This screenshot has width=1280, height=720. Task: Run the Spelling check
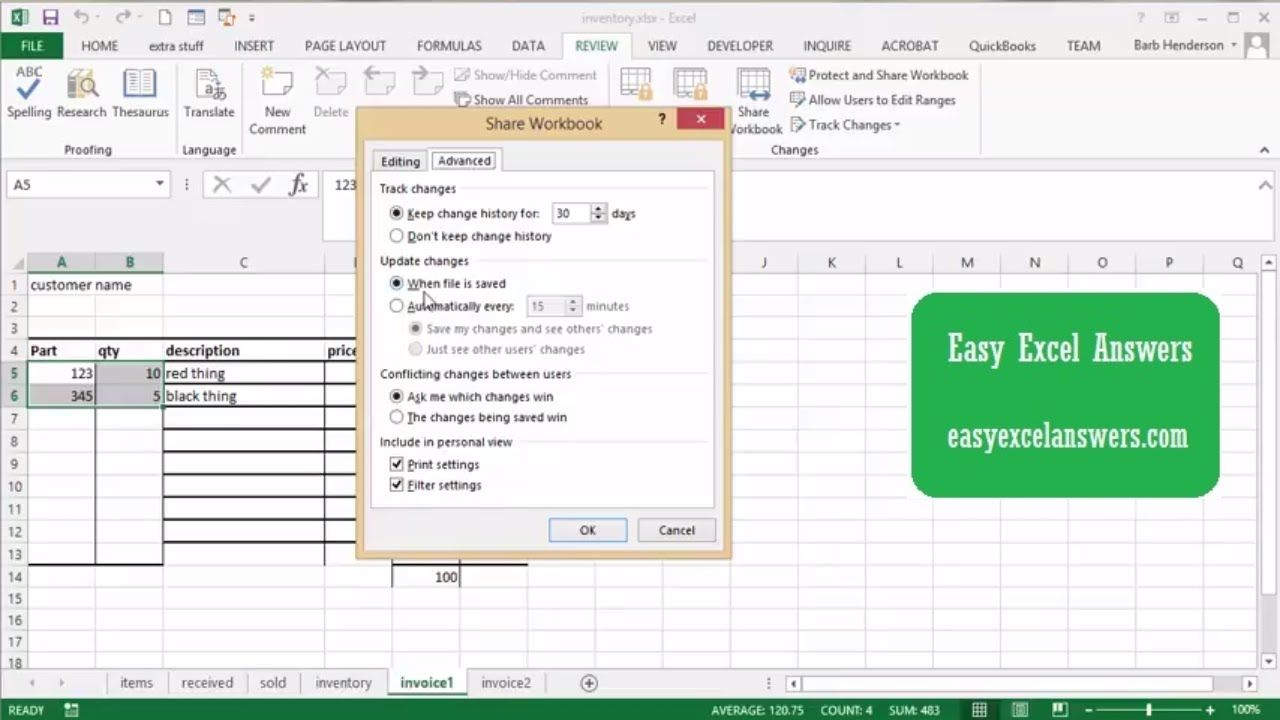click(29, 94)
